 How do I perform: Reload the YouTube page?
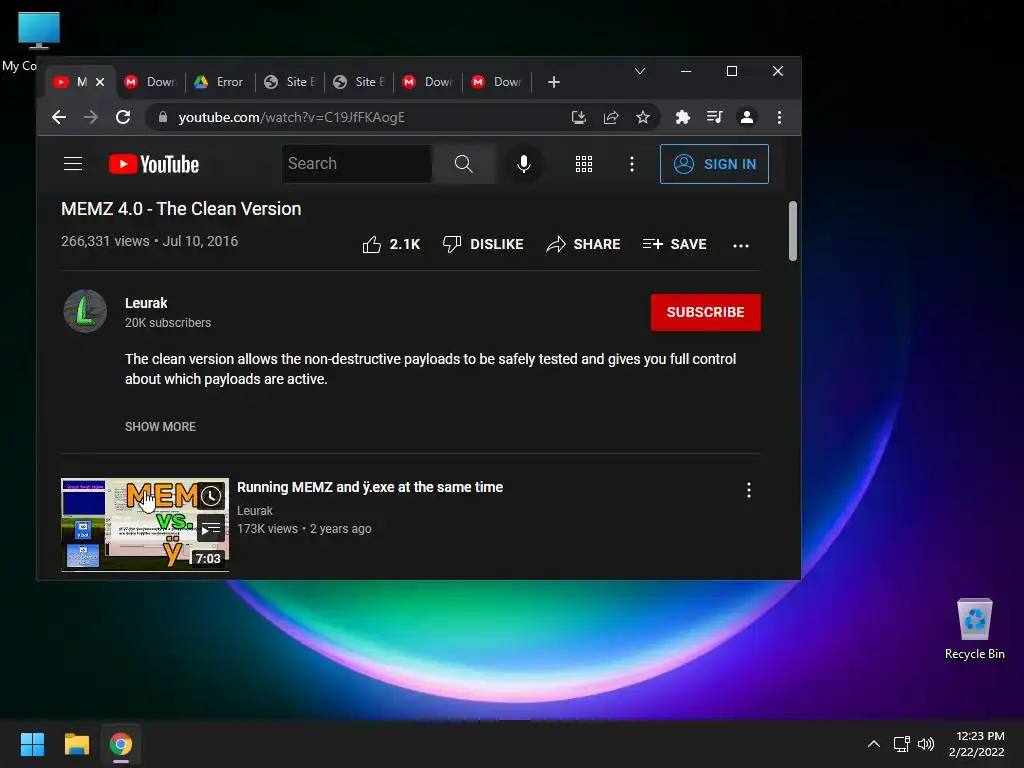[123, 118]
